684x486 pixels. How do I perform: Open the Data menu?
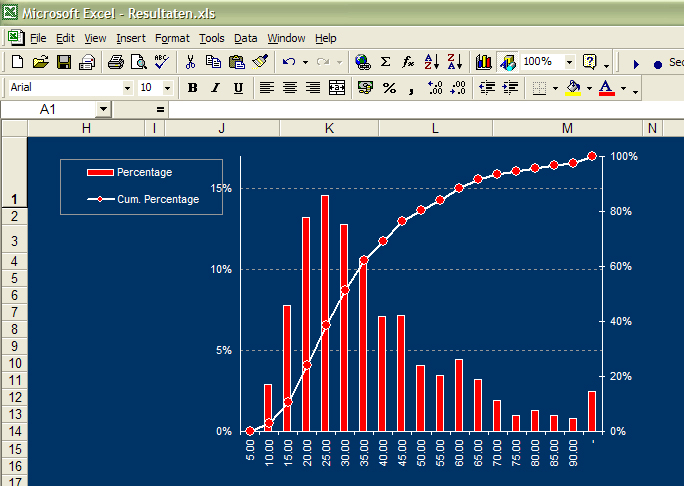[245, 38]
